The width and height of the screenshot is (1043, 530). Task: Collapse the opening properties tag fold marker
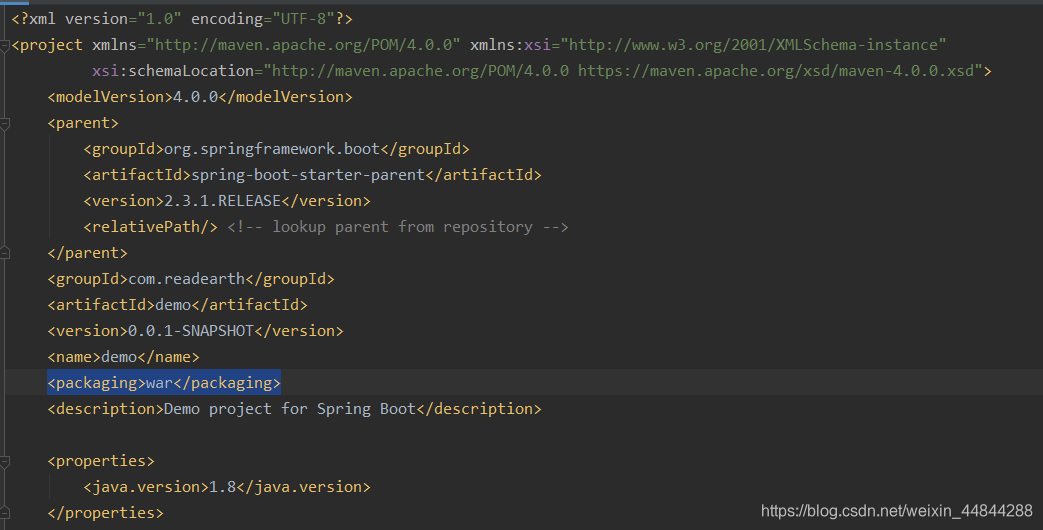[5, 462]
